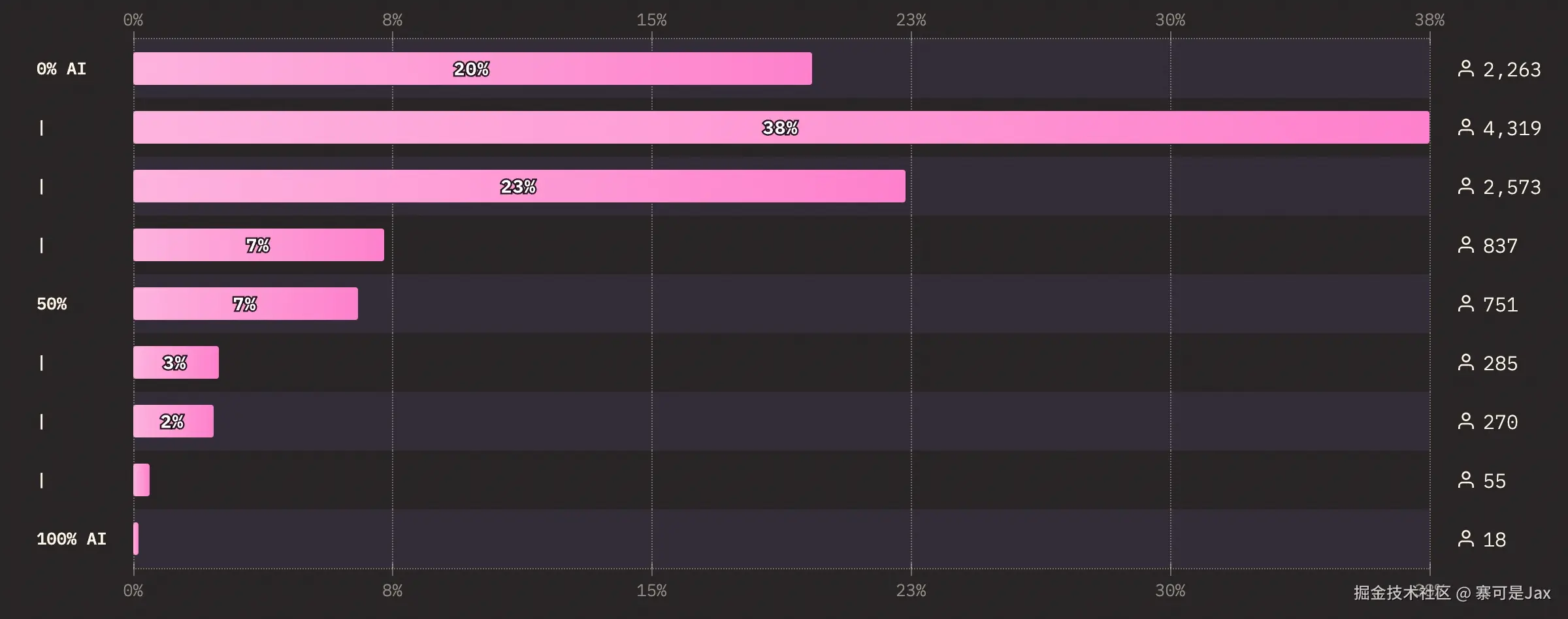Click the person icon next to 837

pos(1465,245)
